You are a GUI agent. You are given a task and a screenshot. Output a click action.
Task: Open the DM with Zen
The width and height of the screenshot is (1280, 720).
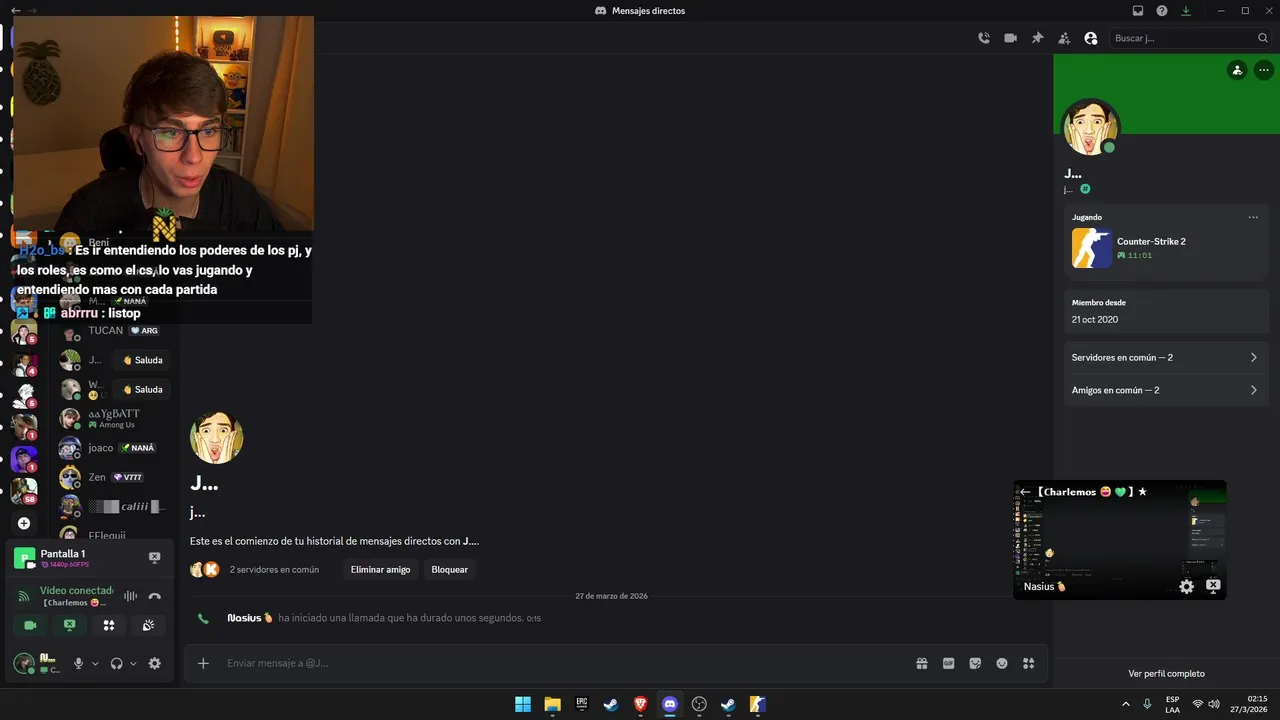click(112, 477)
